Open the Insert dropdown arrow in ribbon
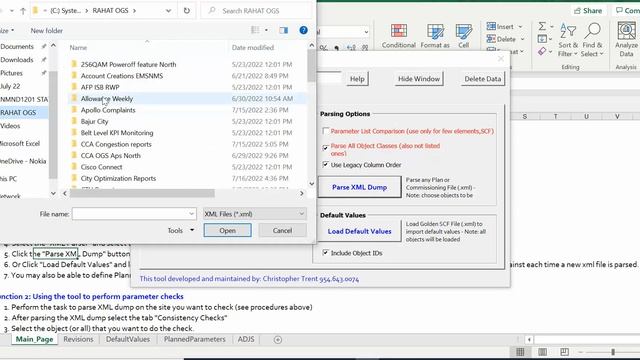Image resolution: width=640 pixels, height=360 pixels. pyautogui.click(x=520, y=27)
